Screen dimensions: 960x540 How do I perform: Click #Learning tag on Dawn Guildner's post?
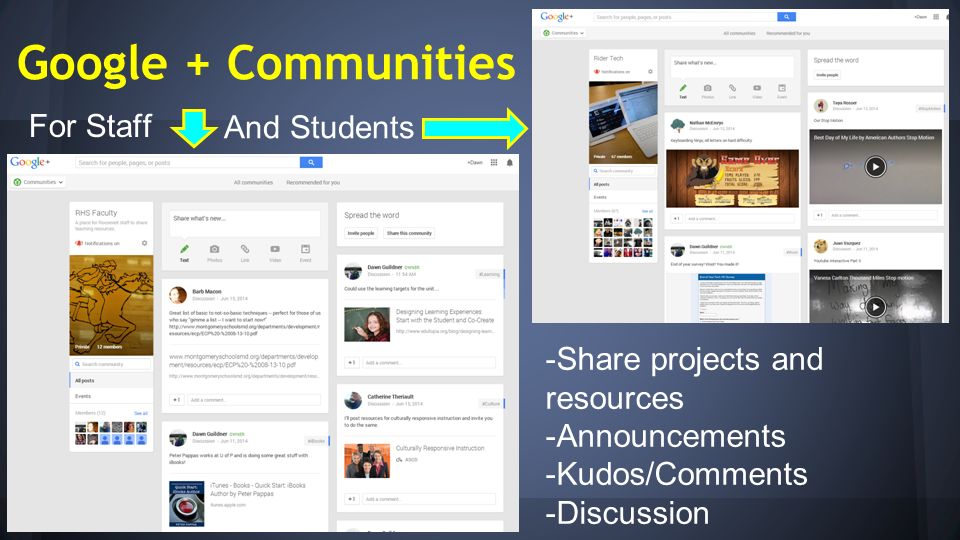click(489, 274)
